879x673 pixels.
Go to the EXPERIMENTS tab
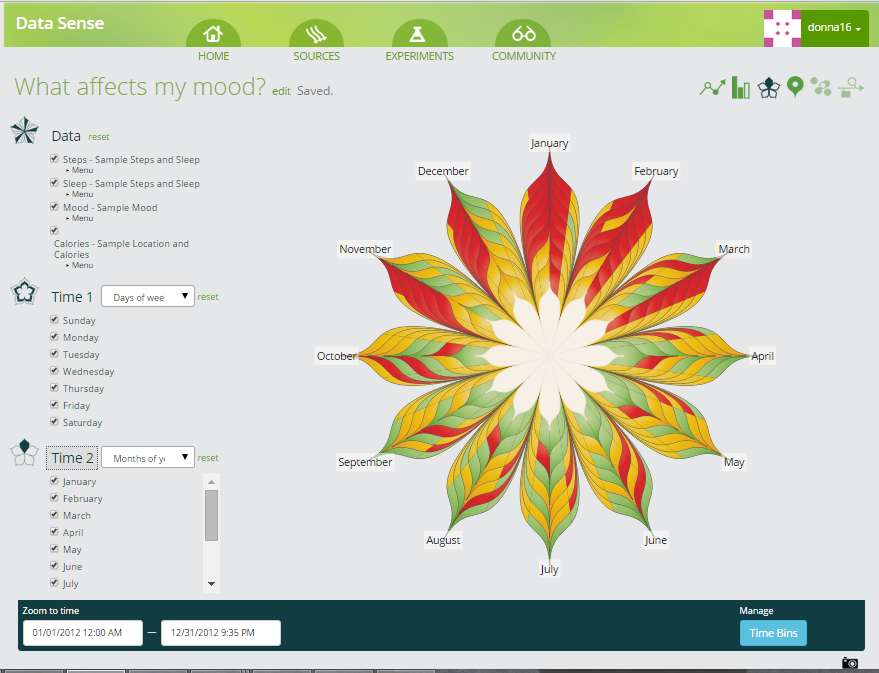click(x=419, y=56)
